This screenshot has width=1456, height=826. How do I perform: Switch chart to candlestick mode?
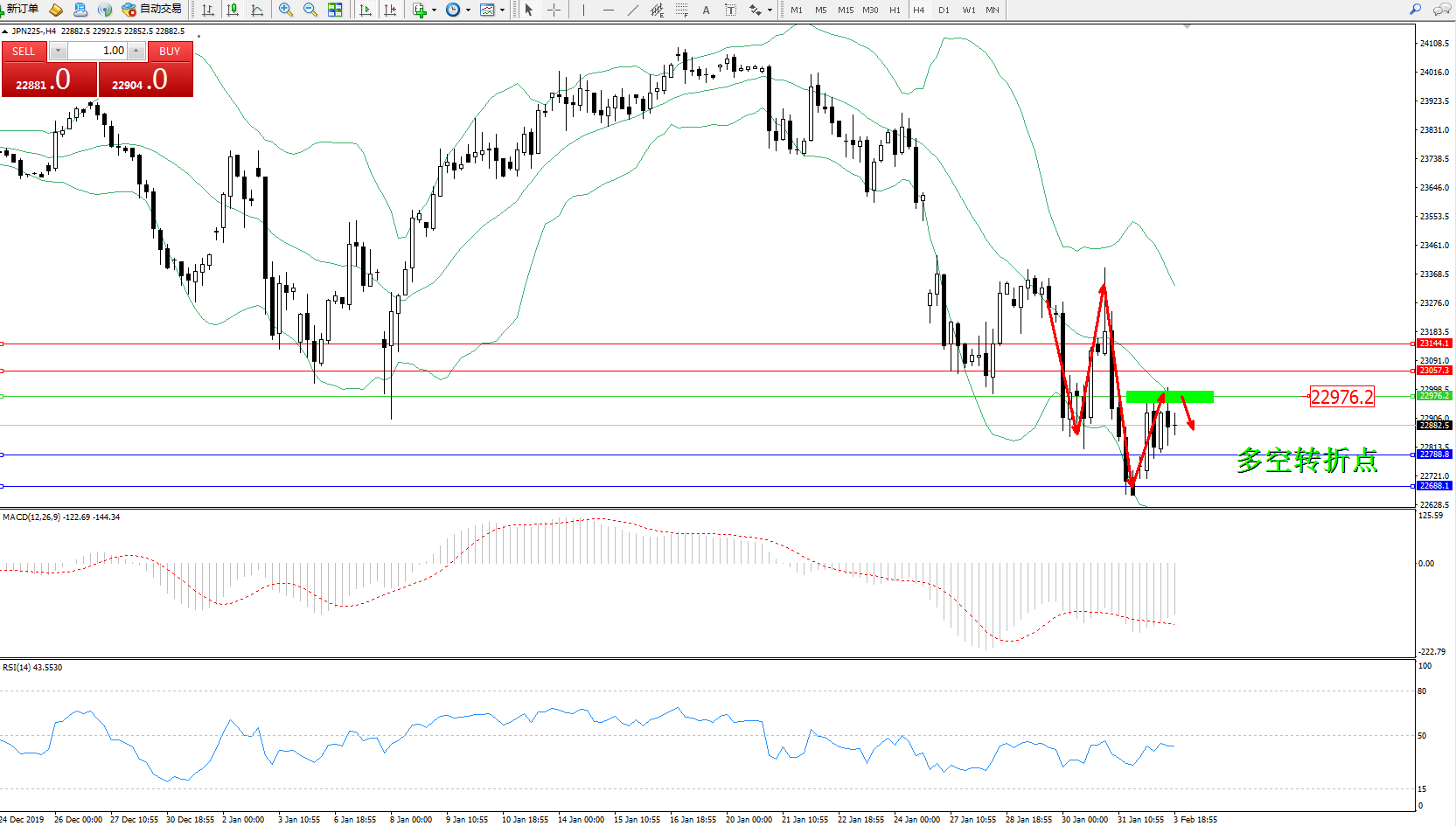click(233, 10)
